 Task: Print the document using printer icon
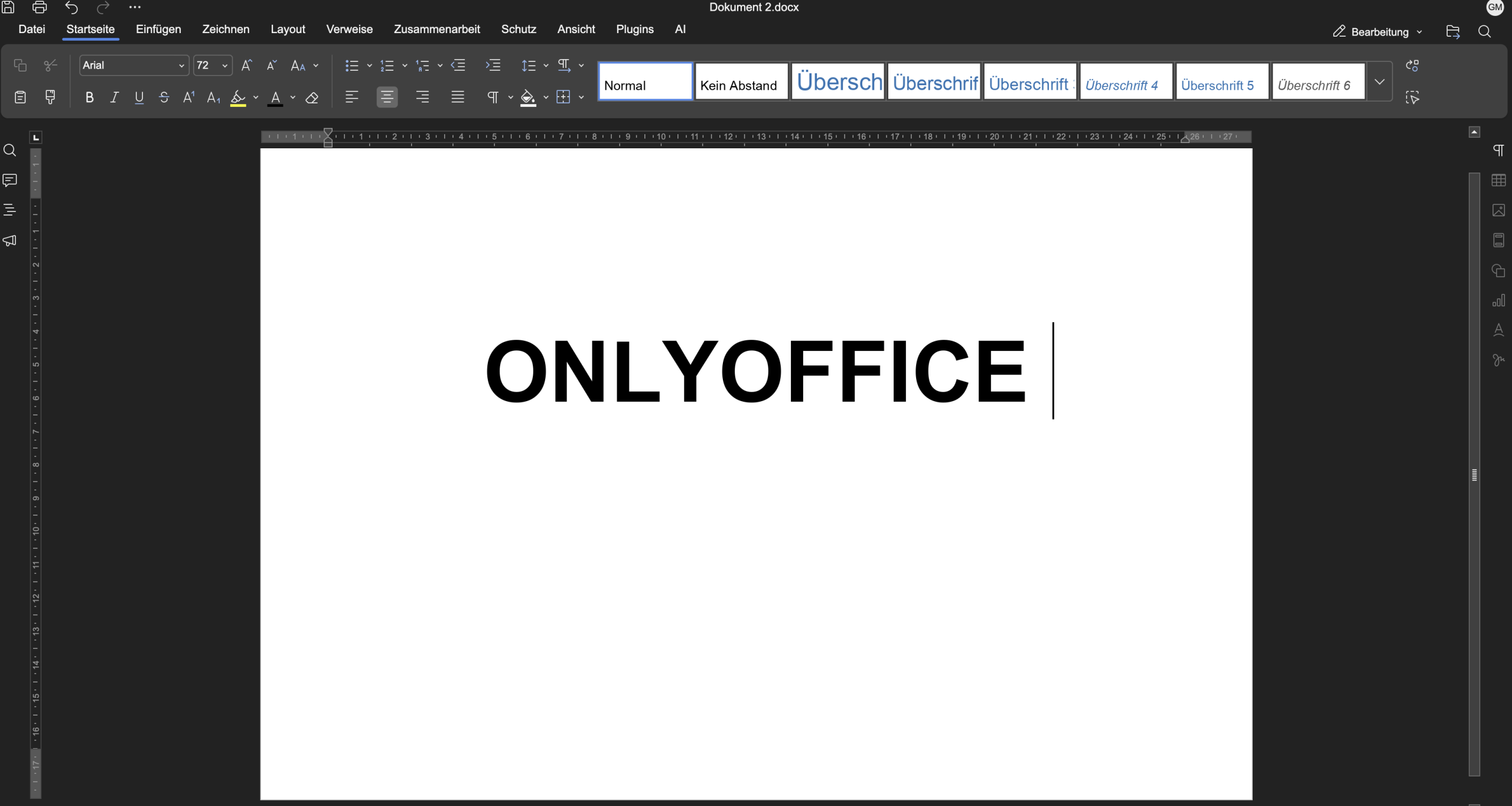pos(40,7)
